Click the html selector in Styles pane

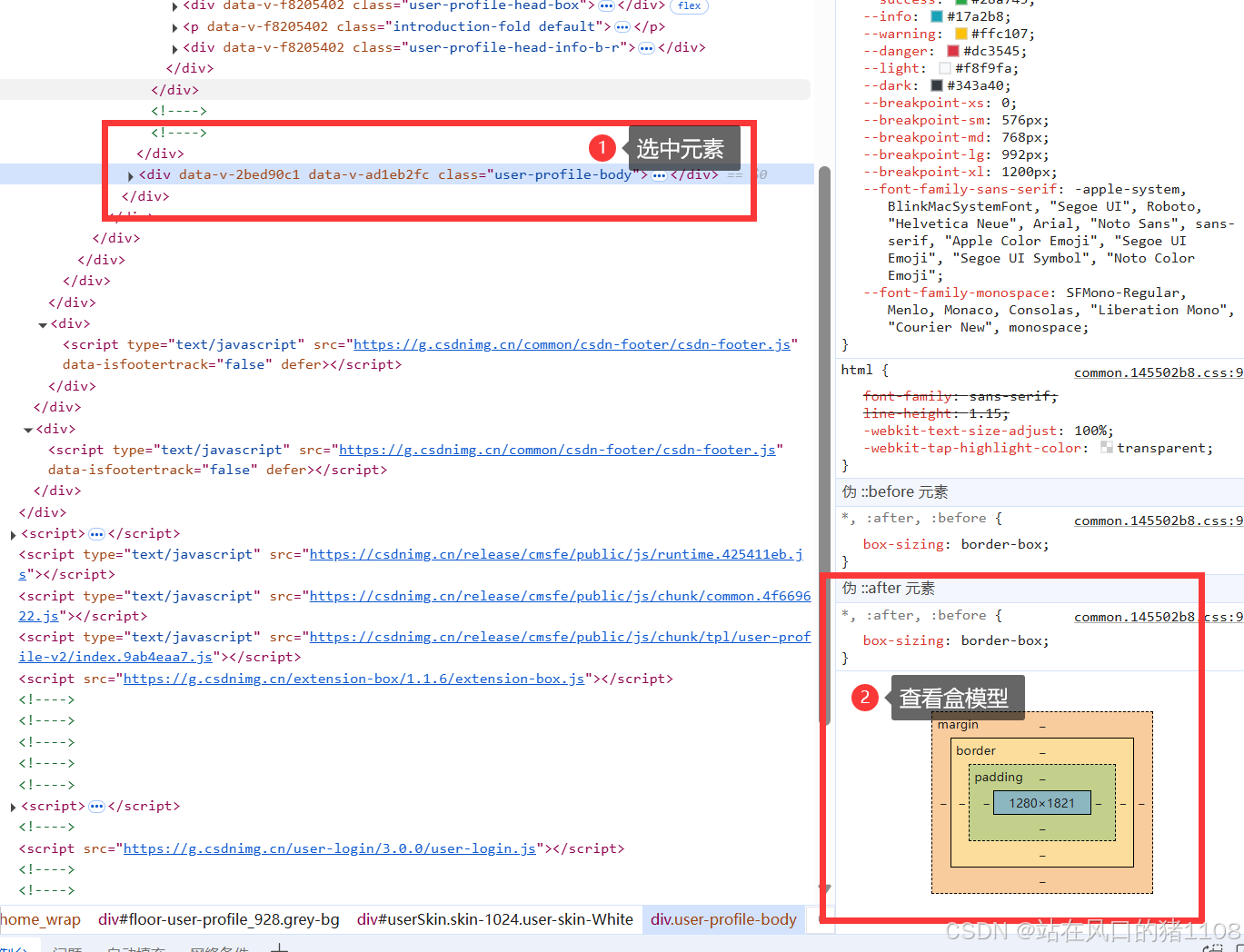857,370
